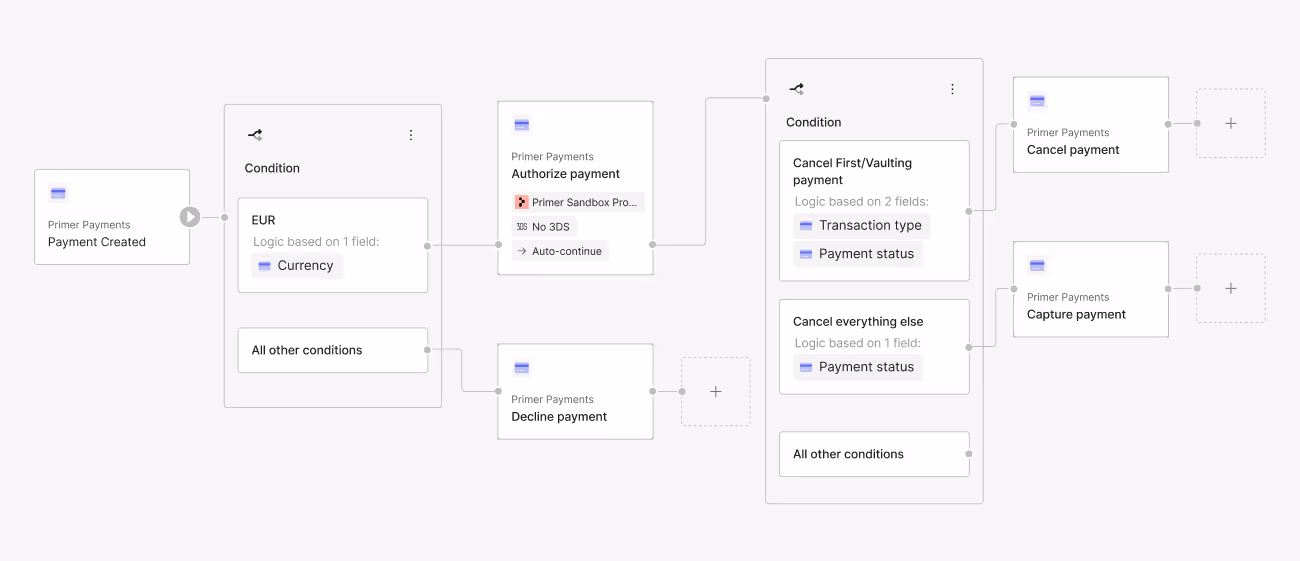Click the Primer Sandbox Pro... chip
The image size is (1300, 561).
pos(578,202)
